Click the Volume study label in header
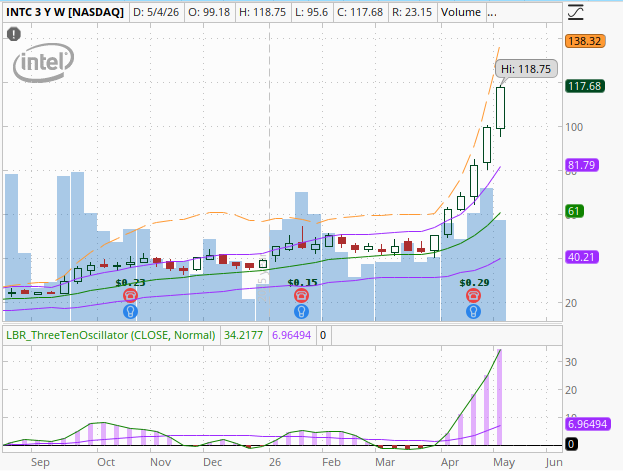 (461, 12)
